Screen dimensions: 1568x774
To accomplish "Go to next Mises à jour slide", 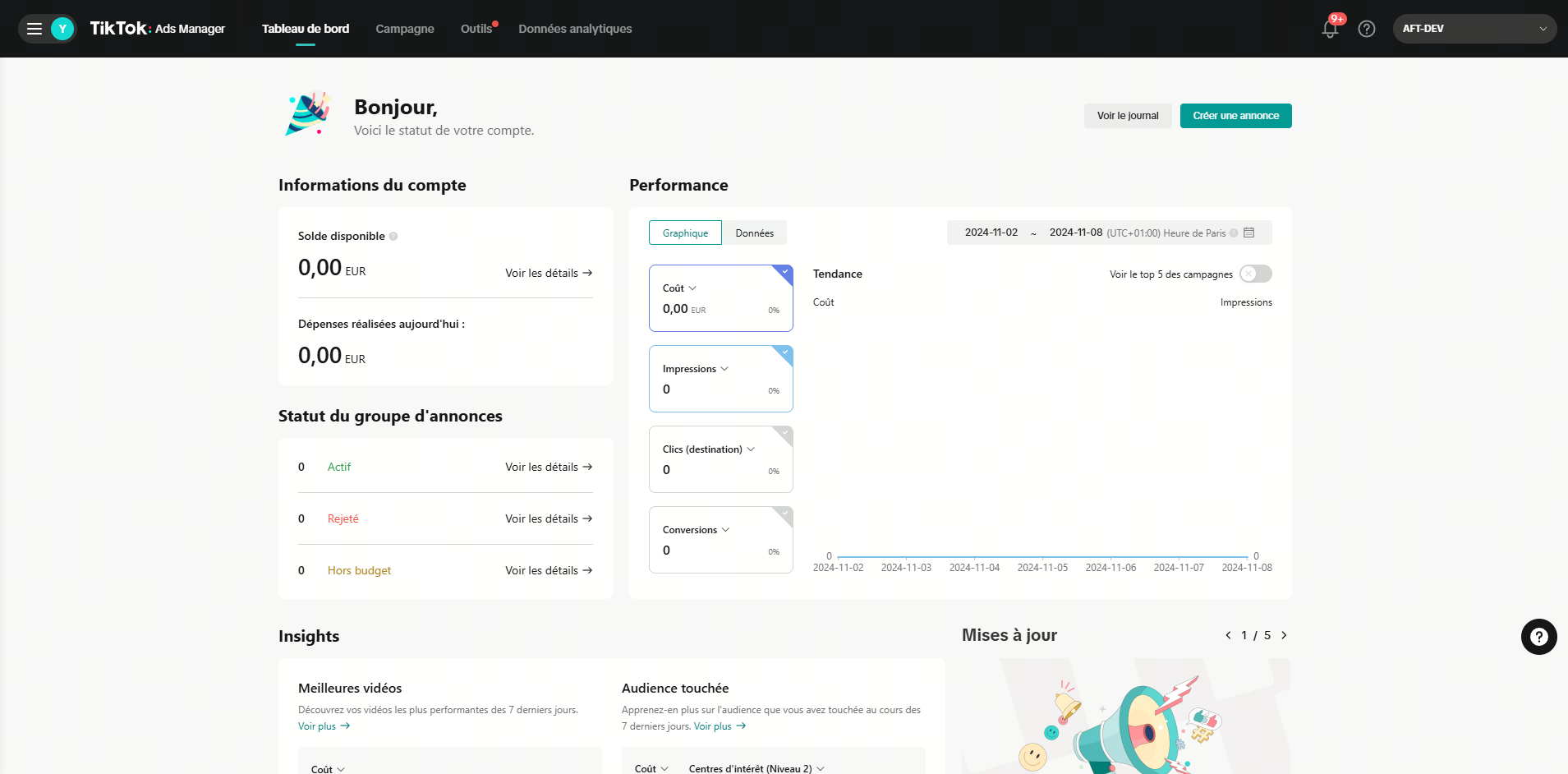I will click(1284, 635).
